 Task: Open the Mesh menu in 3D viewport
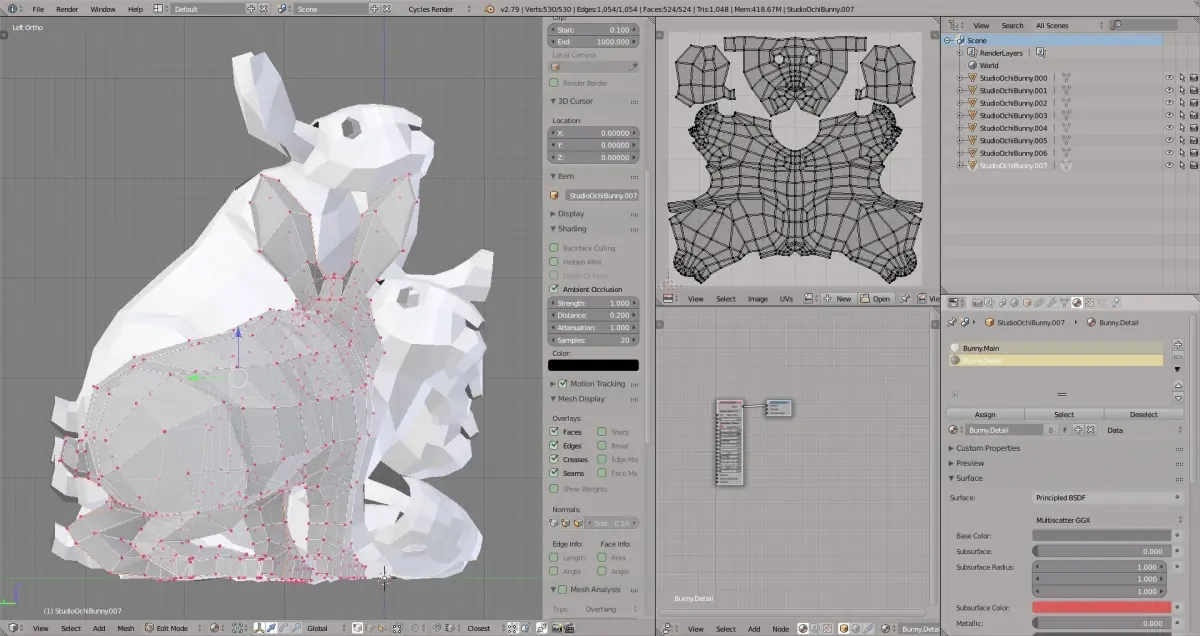coord(126,628)
